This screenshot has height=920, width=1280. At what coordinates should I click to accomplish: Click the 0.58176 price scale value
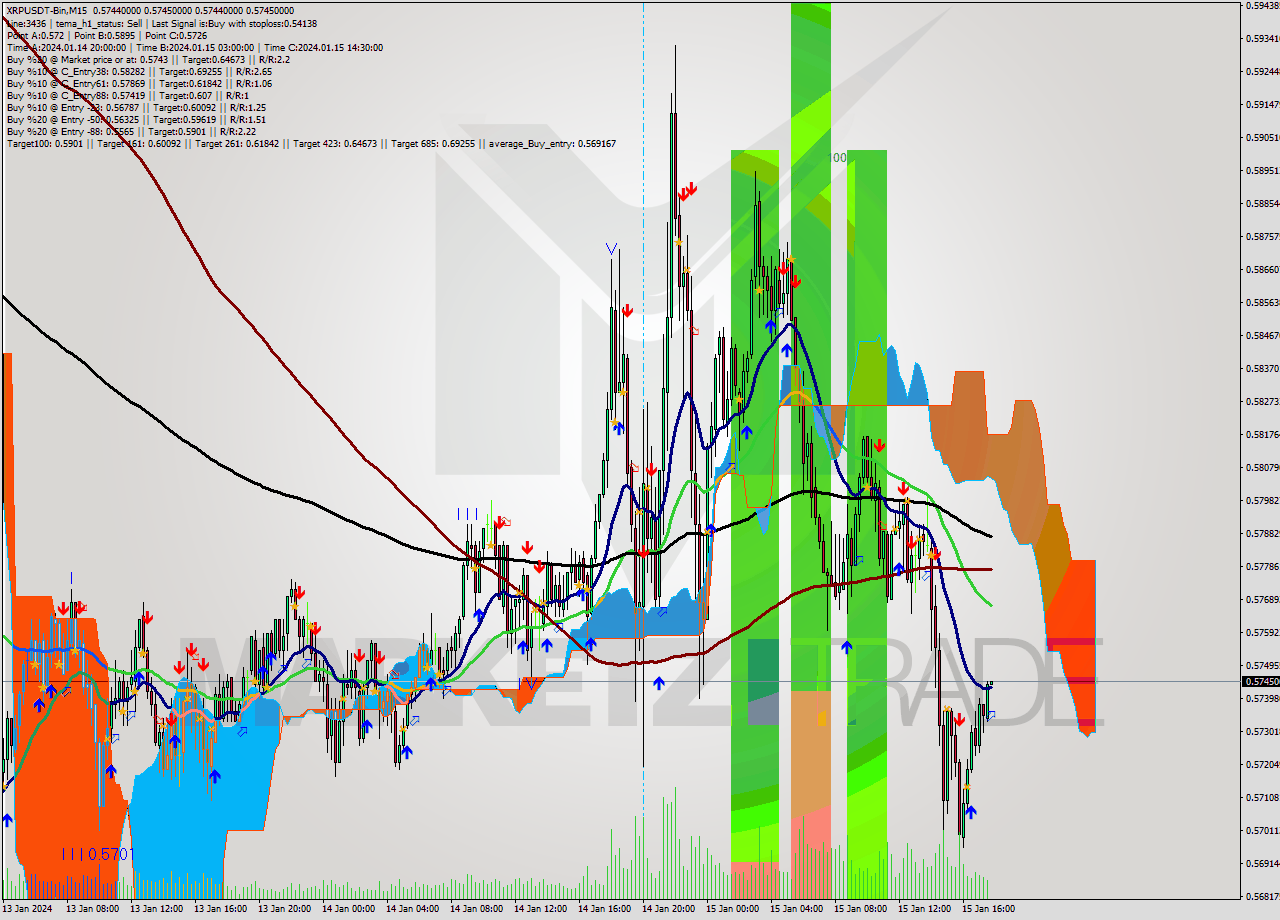point(1261,434)
